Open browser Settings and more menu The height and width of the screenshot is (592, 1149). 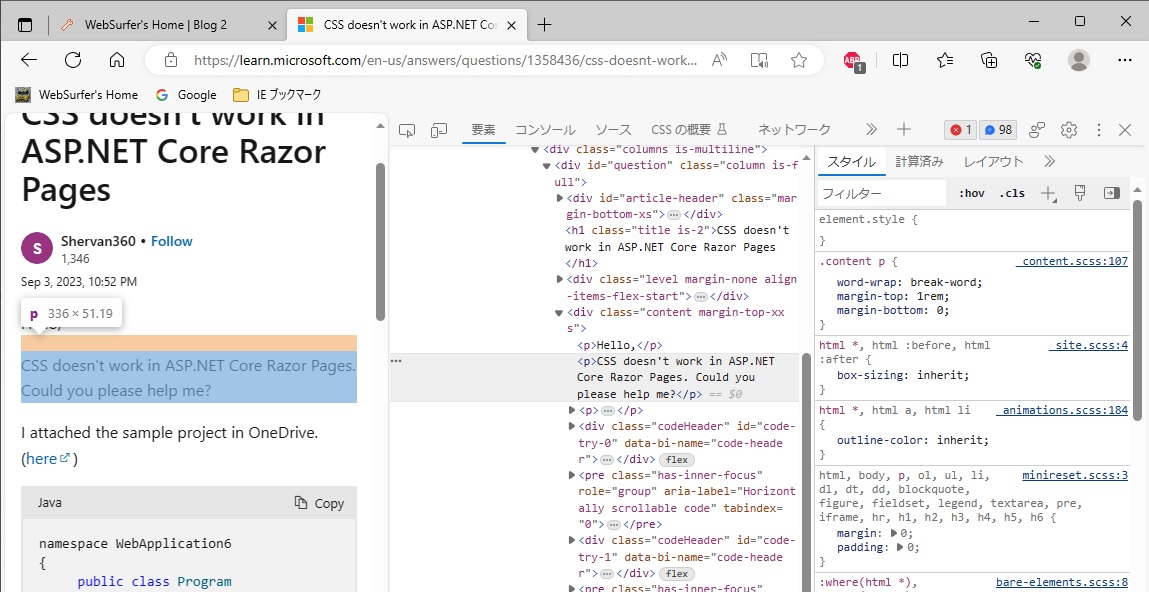[x=1125, y=60]
